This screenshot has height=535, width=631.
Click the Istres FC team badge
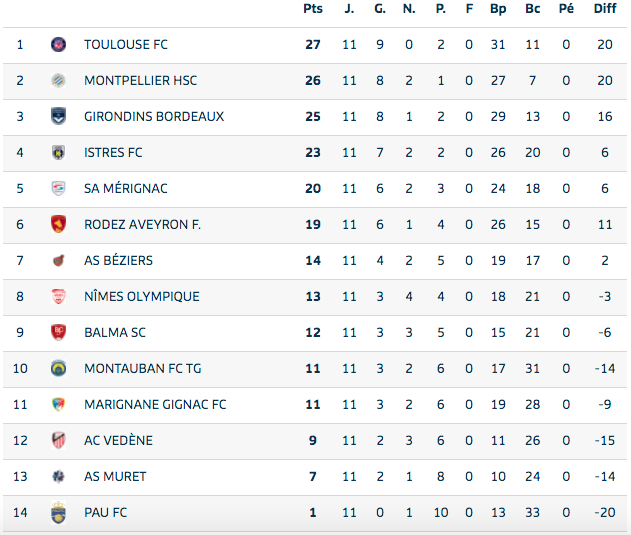coord(58,153)
